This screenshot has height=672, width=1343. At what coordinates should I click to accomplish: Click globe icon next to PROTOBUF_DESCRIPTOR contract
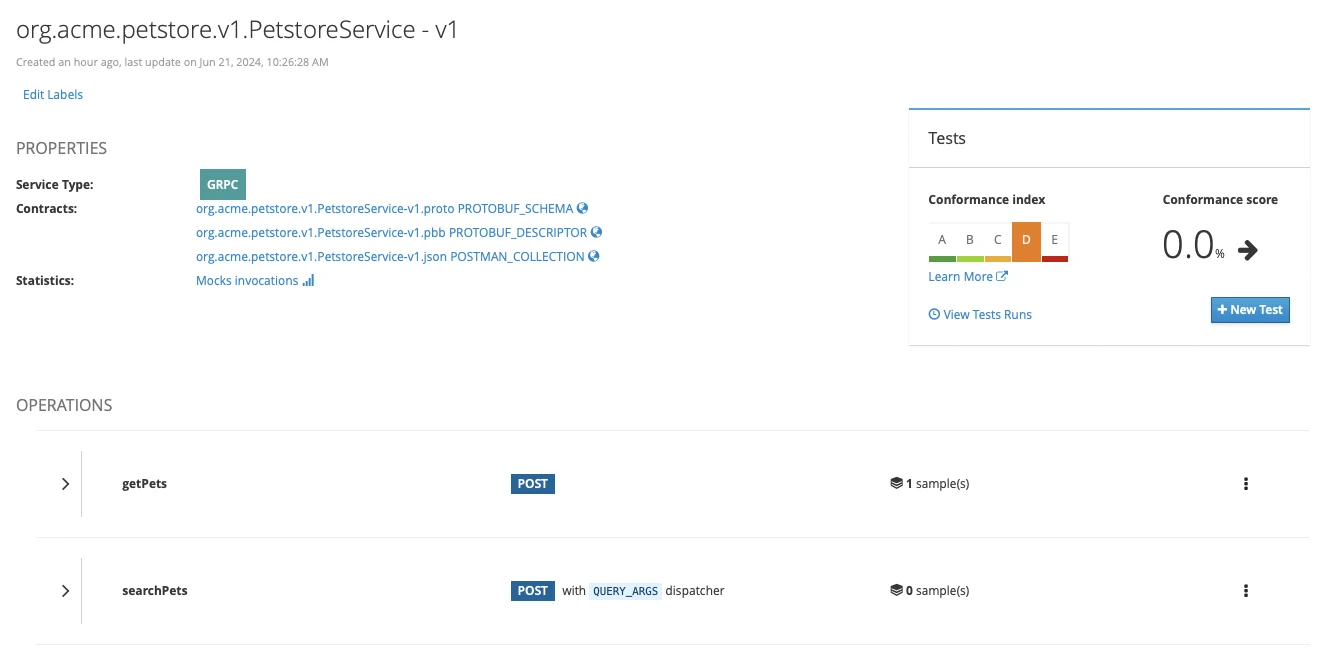pyautogui.click(x=596, y=232)
